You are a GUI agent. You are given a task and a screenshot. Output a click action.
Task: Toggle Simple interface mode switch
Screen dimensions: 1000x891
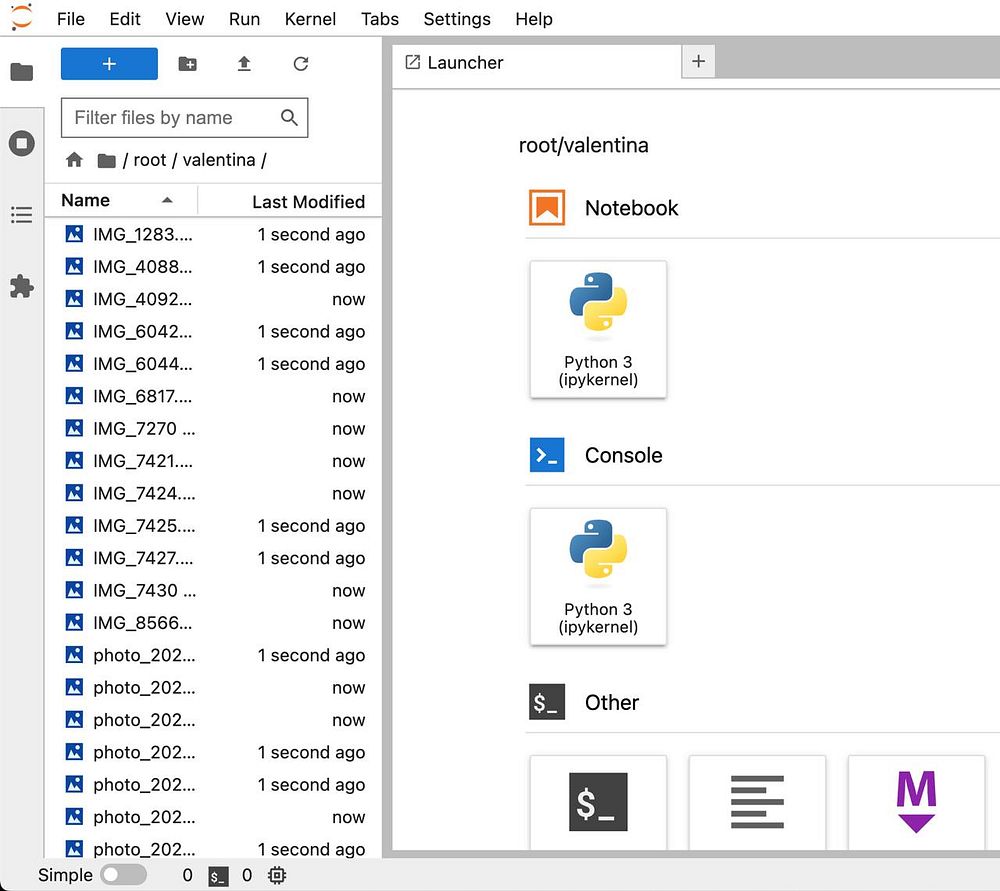tap(123, 874)
